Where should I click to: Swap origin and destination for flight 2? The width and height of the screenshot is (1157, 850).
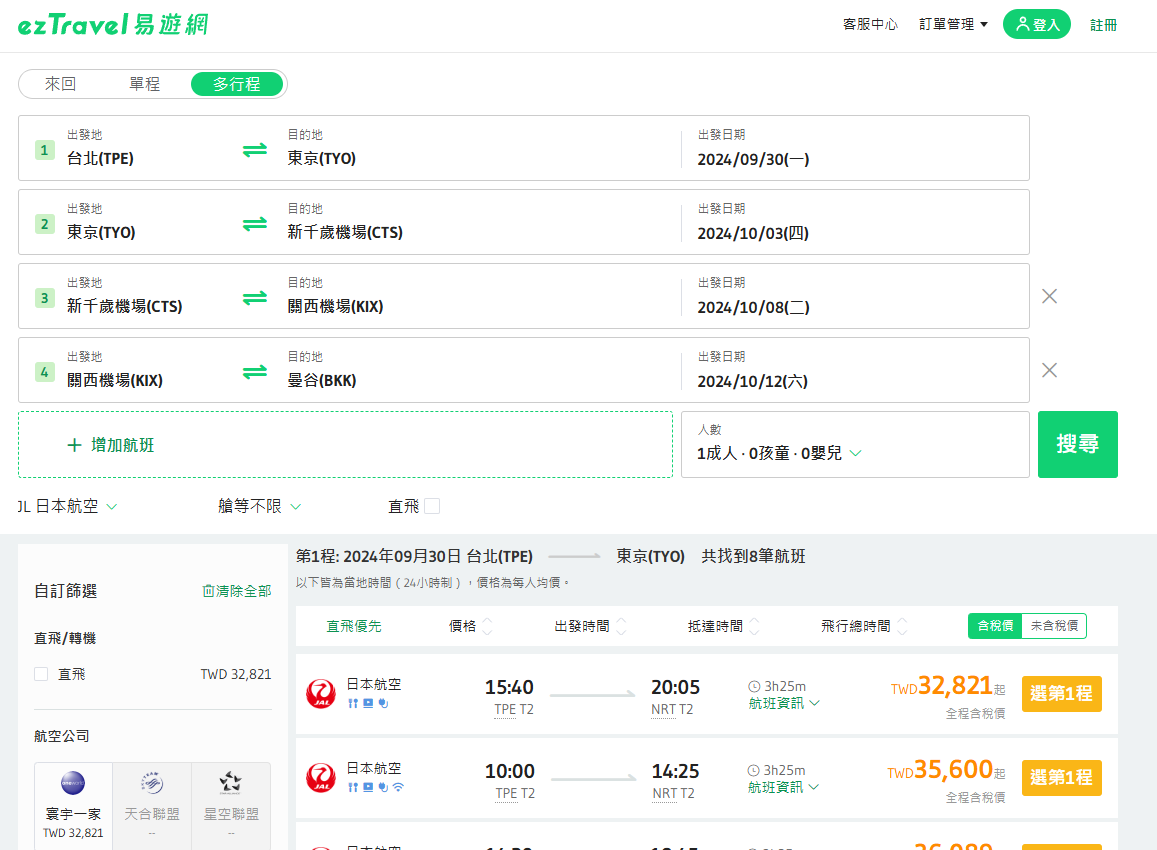coord(255,224)
